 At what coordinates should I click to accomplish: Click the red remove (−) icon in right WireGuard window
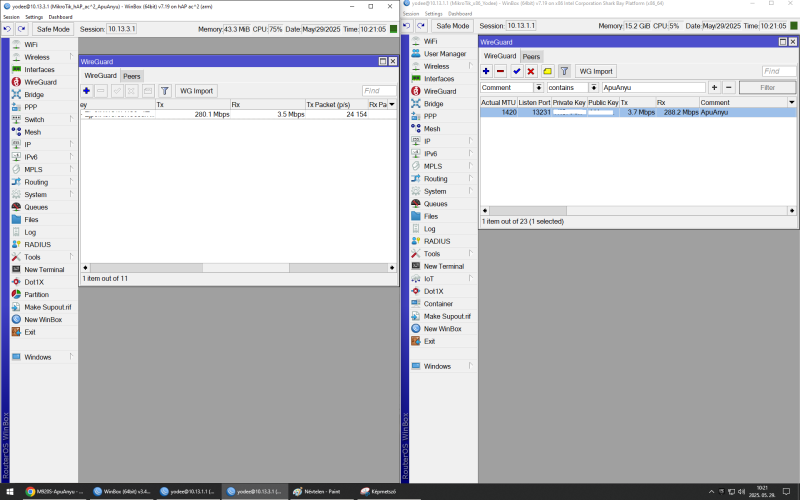pyautogui.click(x=501, y=71)
